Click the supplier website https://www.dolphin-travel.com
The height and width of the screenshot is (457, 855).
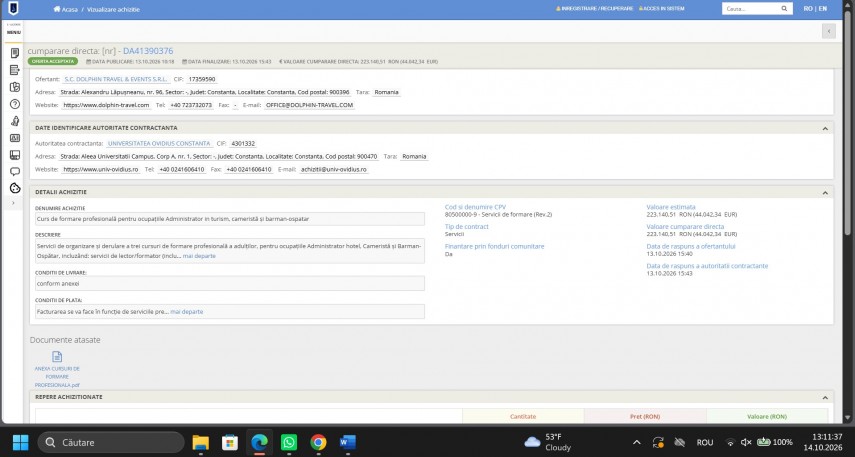[106, 105]
